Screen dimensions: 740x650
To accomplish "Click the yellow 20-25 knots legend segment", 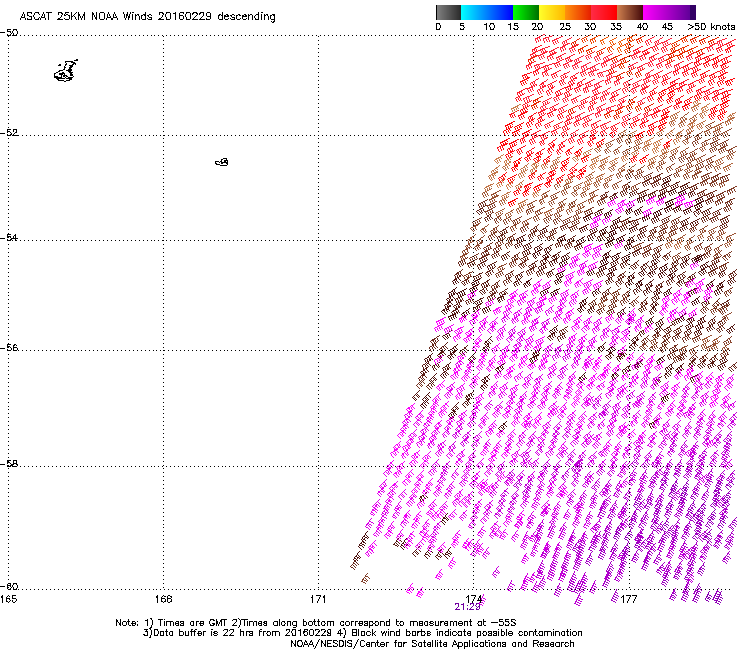I will [x=552, y=12].
